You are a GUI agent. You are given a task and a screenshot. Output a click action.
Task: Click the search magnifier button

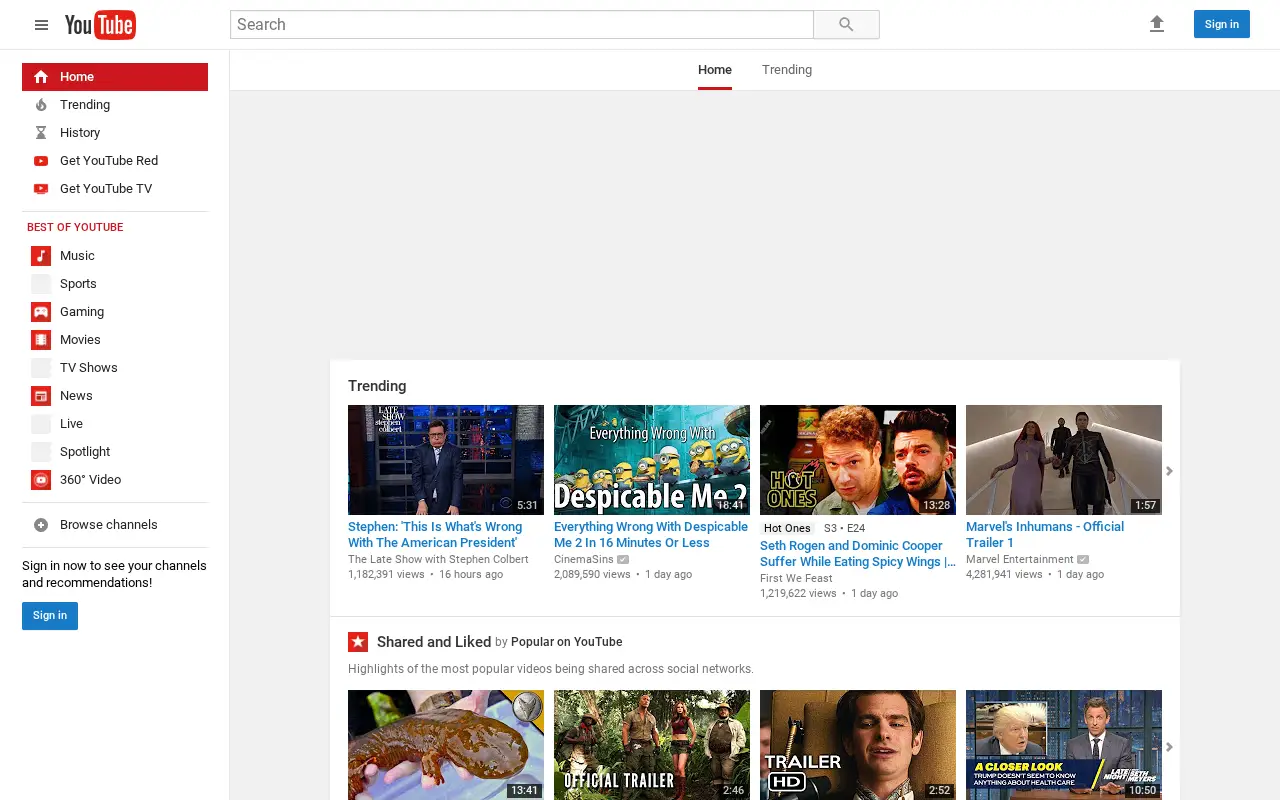pos(846,25)
